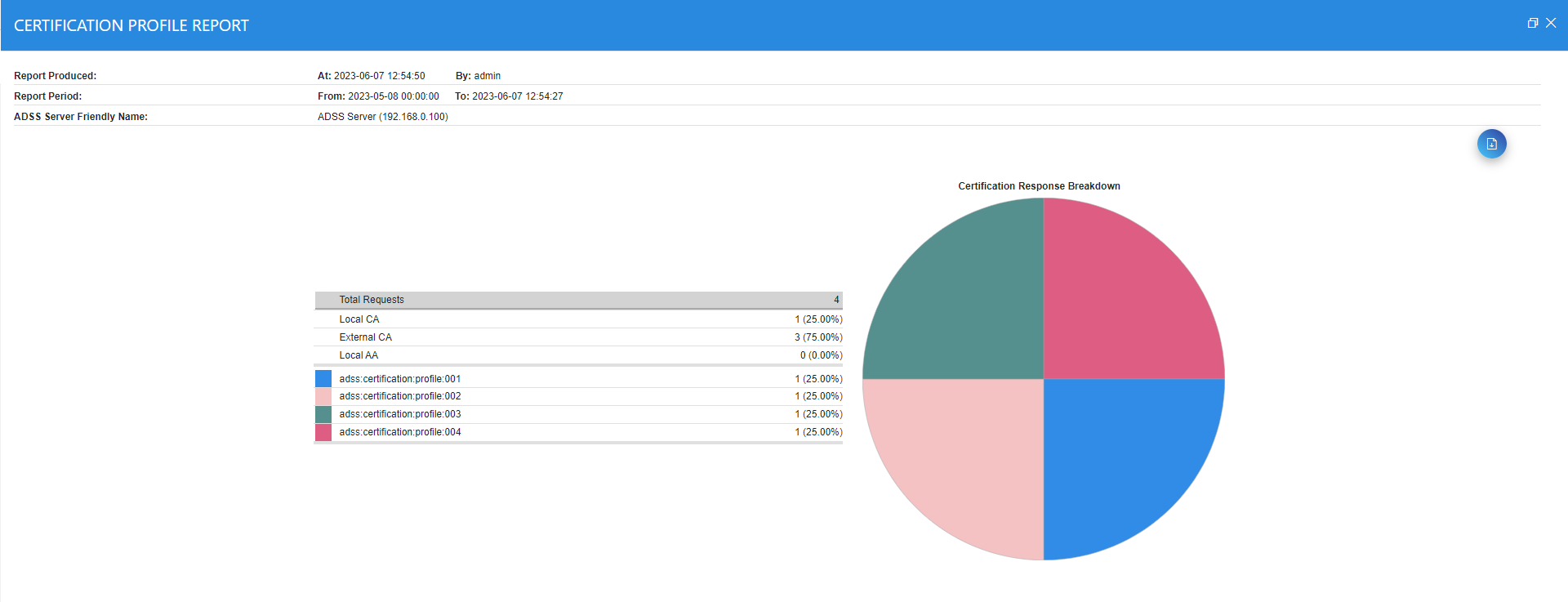The width and height of the screenshot is (1568, 602).
Task: Click the adss:certification:profile:002 label
Action: [x=400, y=396]
